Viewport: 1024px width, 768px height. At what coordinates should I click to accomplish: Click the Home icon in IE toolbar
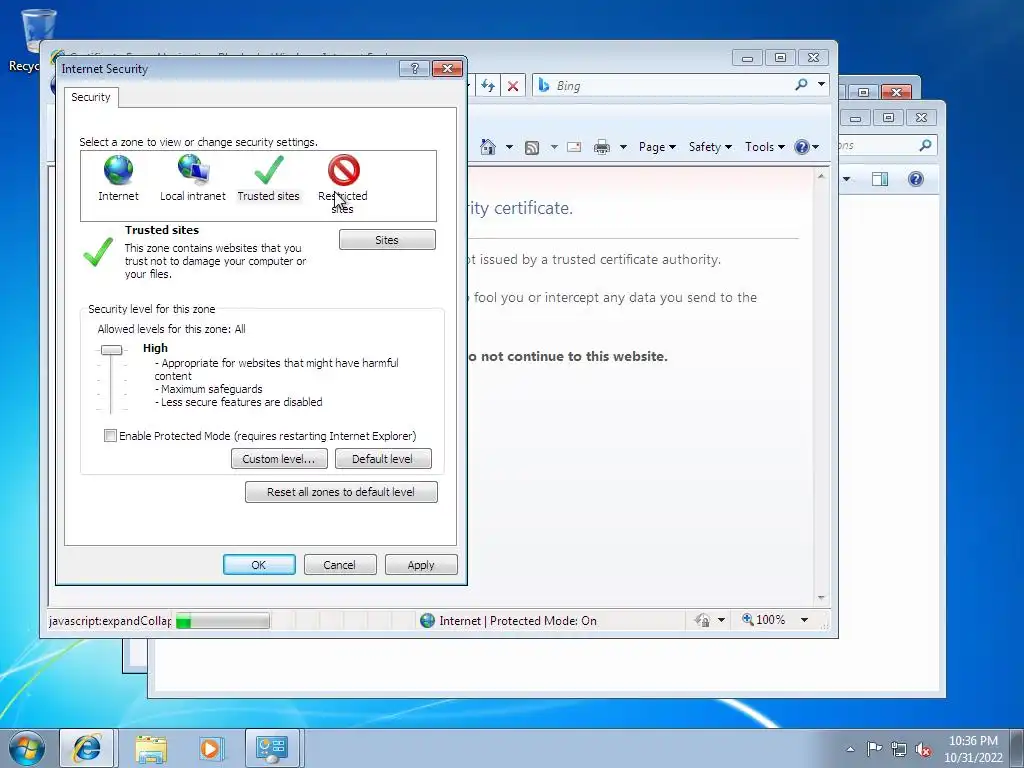click(488, 147)
